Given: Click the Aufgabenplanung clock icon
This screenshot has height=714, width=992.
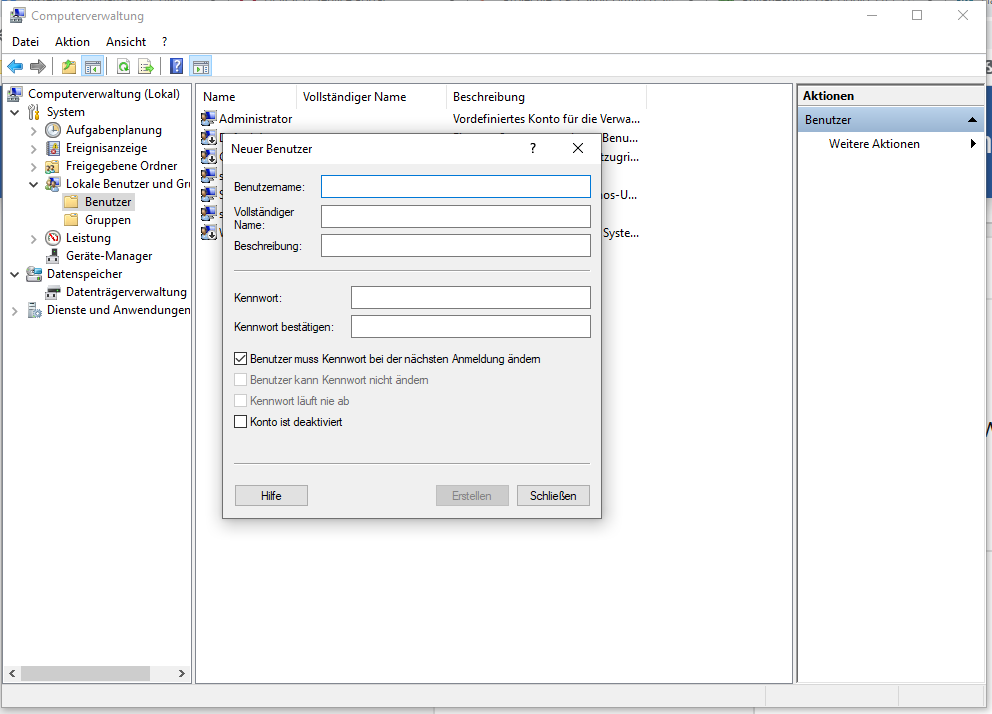Looking at the screenshot, I should click(53, 130).
